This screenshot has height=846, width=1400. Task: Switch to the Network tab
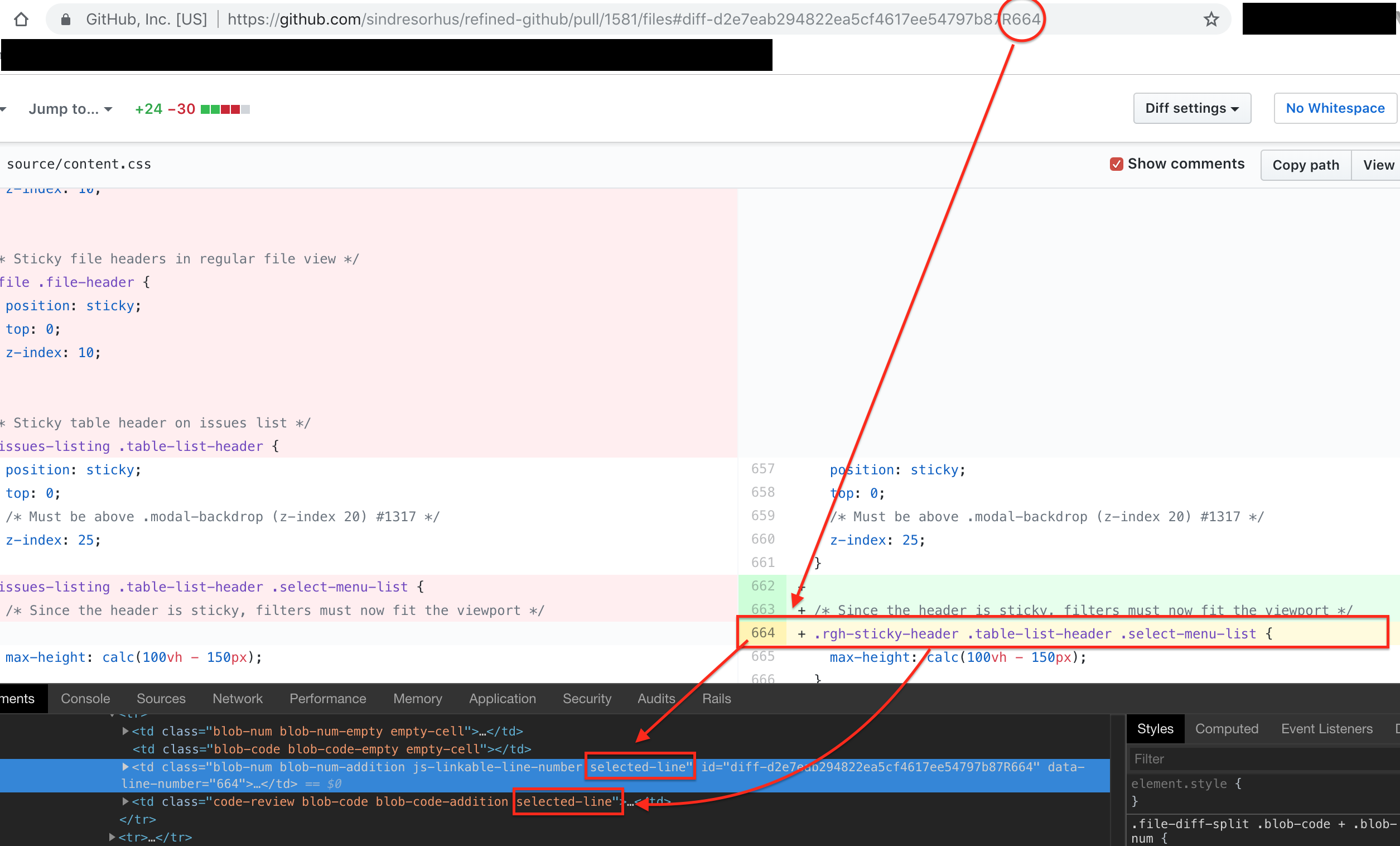point(238,699)
